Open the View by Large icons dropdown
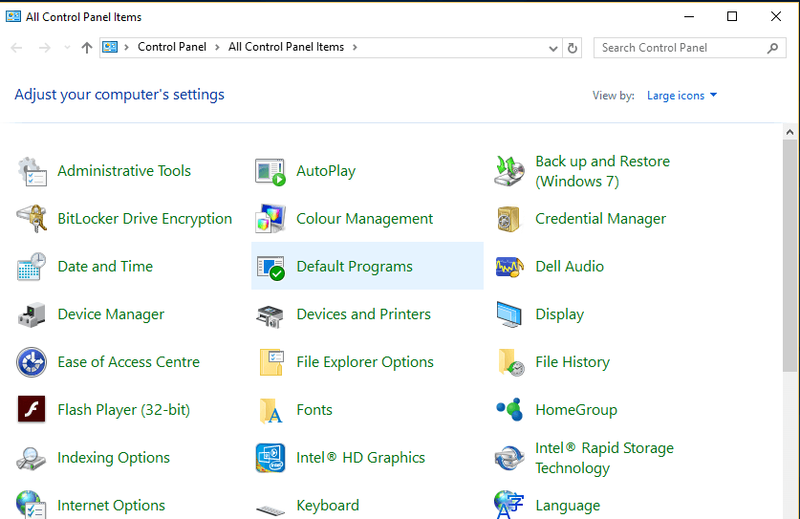 682,95
